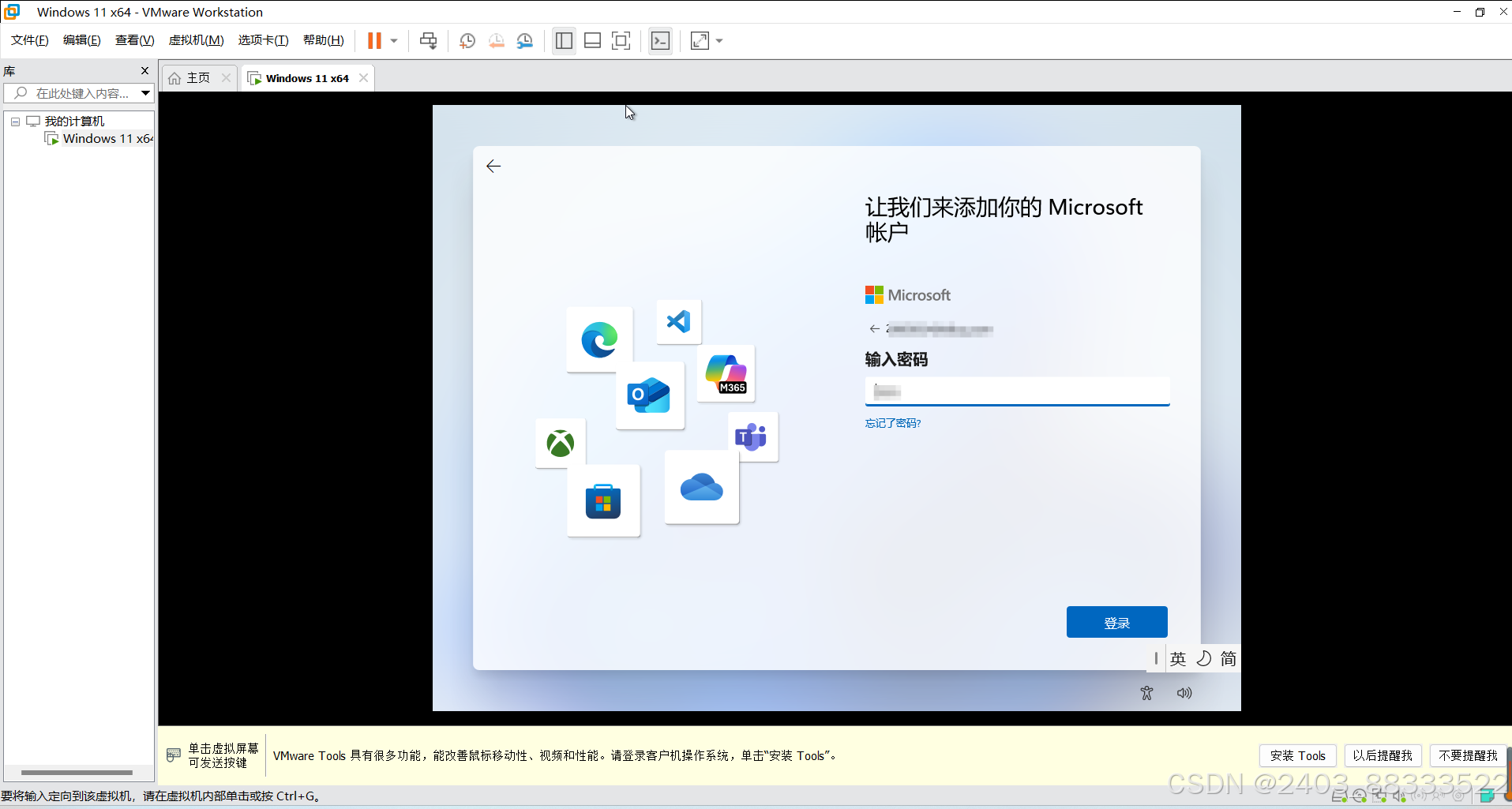Click the orange pause virtual machine button
This screenshot has height=809, width=1512.
[374, 40]
